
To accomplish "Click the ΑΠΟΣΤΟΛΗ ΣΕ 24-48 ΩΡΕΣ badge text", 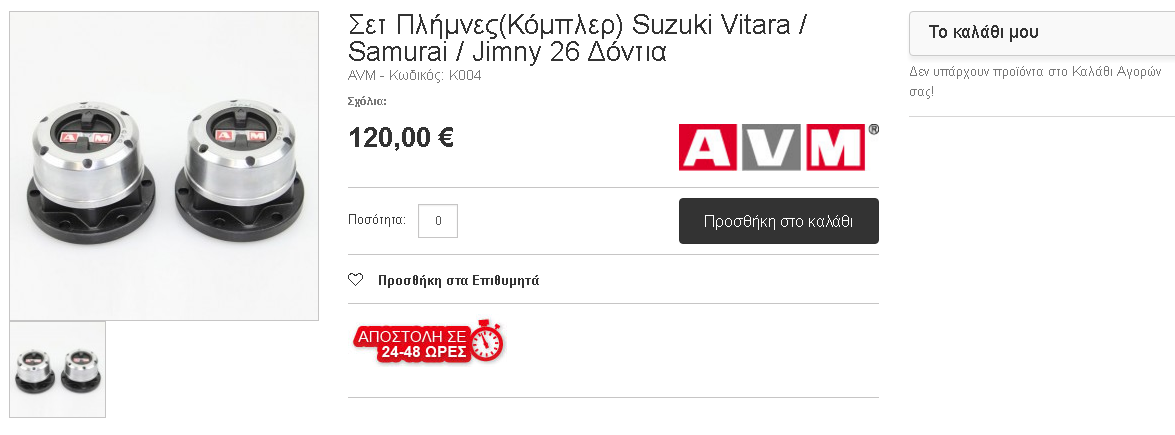I will (412, 344).
